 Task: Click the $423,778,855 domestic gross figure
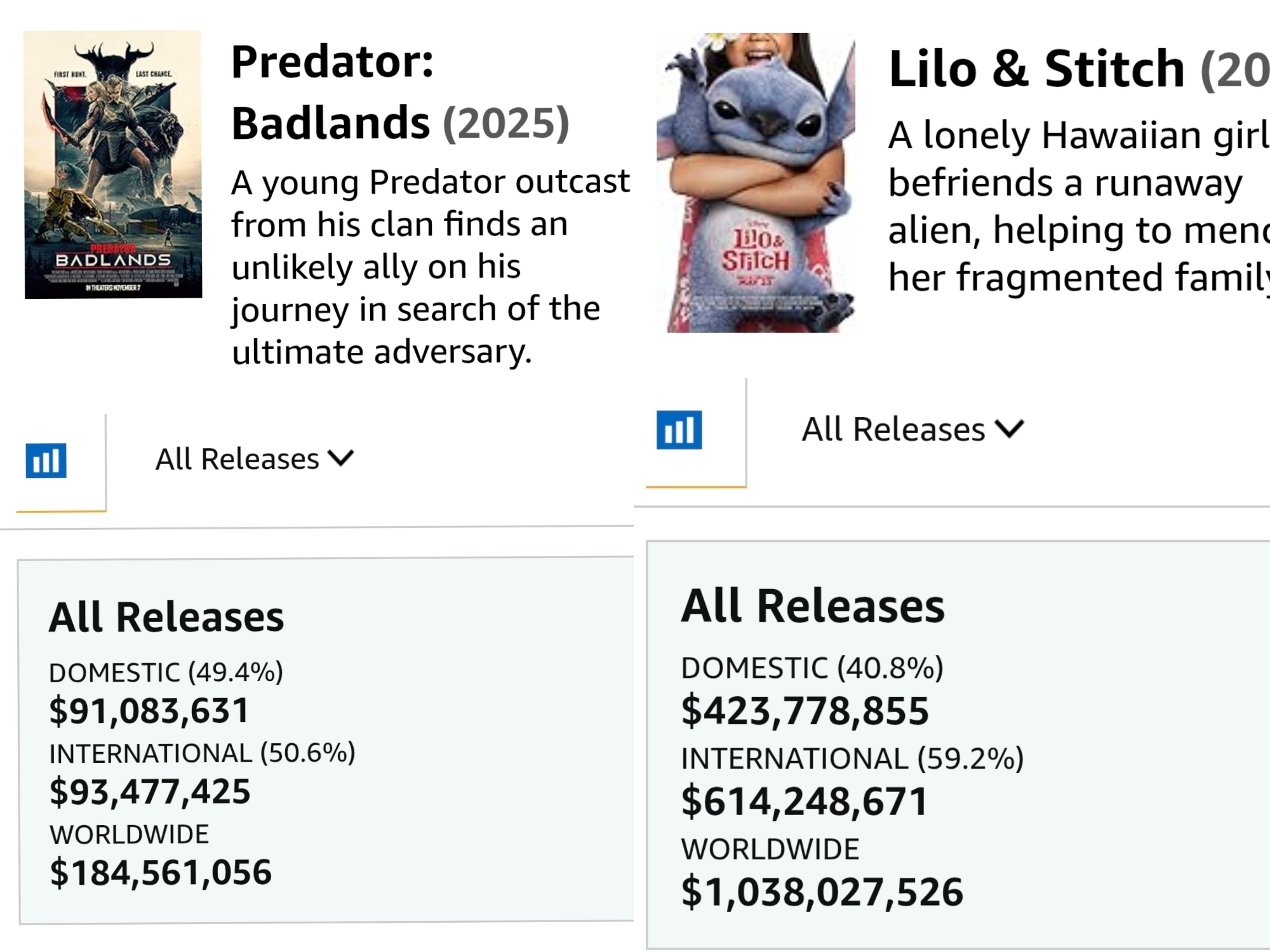point(805,710)
